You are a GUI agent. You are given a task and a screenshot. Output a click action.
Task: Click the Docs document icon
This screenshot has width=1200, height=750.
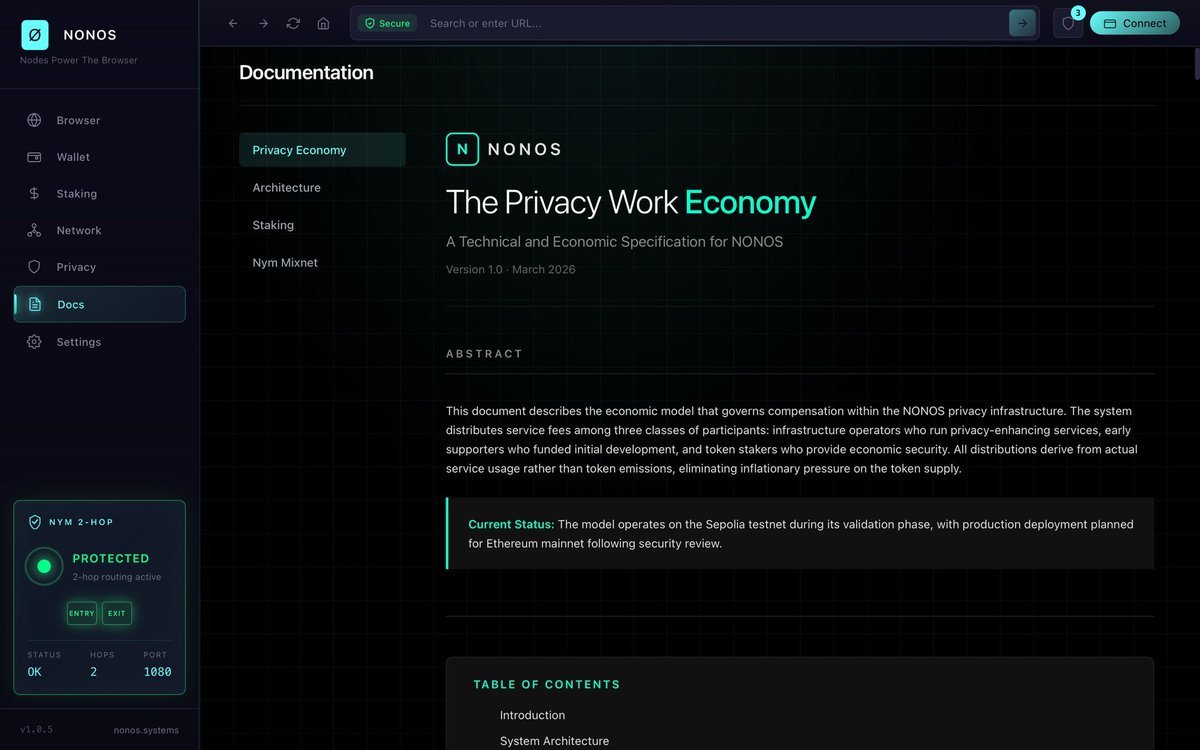coord(35,304)
